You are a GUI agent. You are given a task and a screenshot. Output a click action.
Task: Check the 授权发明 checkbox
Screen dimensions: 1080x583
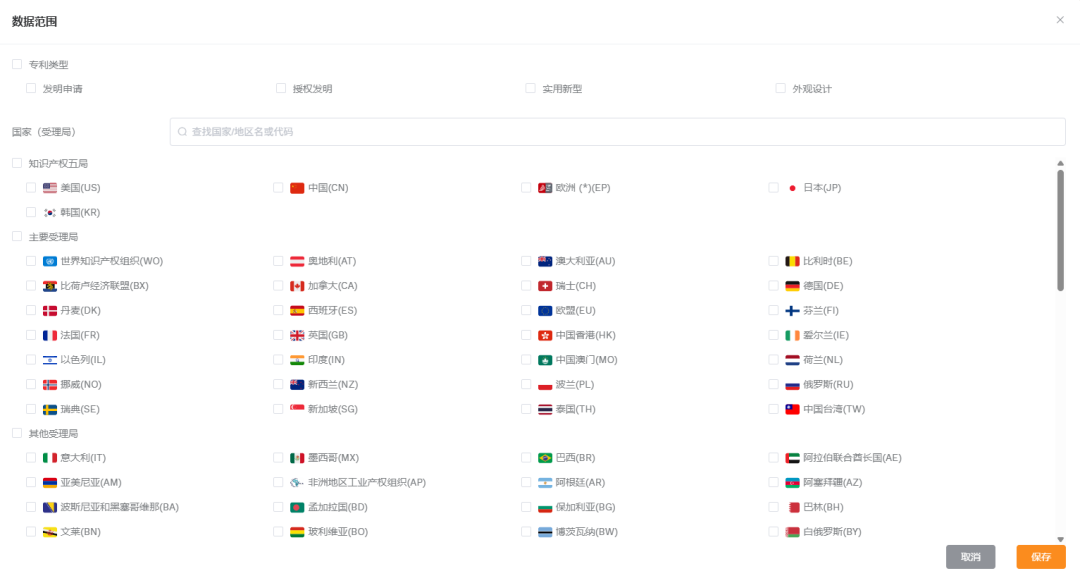pyautogui.click(x=281, y=88)
